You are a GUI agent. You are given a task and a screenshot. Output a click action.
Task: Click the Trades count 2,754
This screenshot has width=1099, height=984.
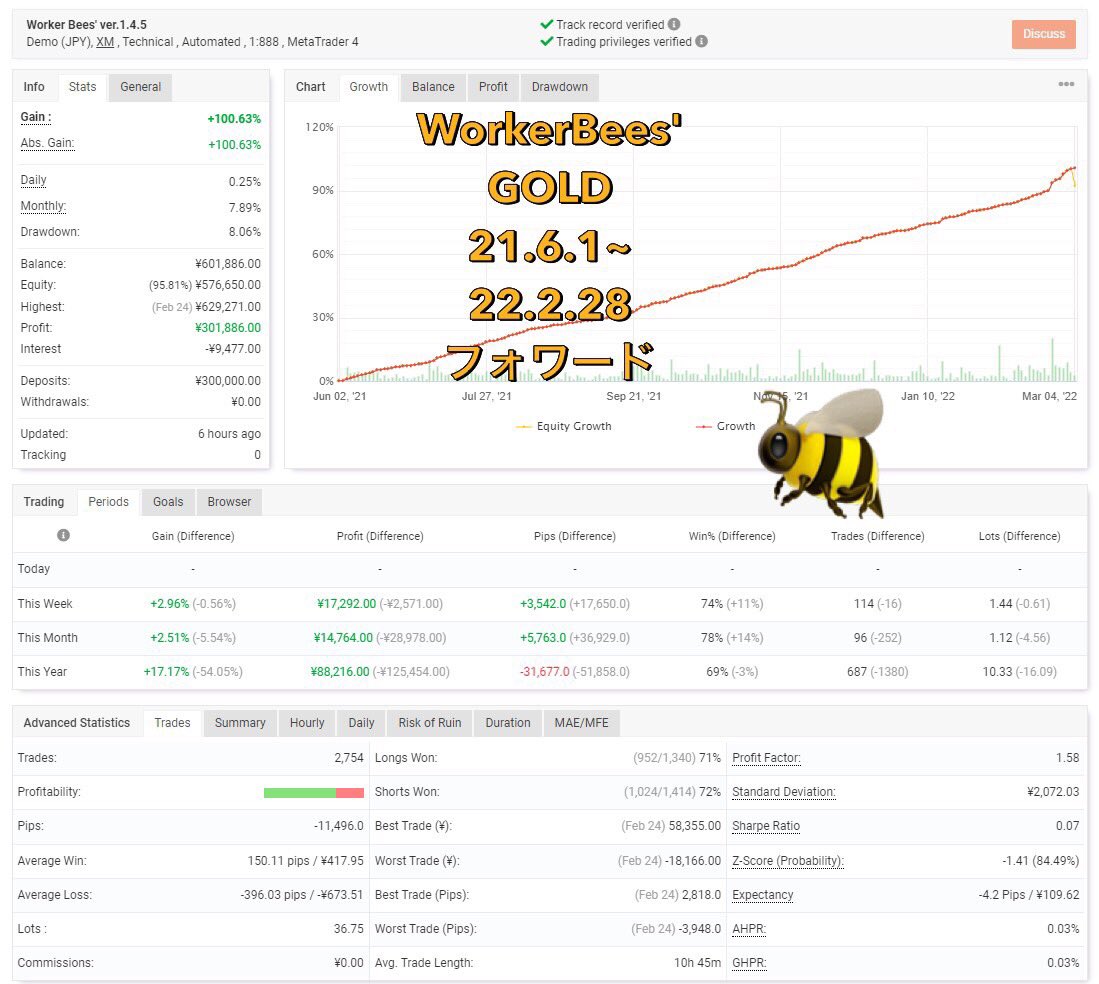[x=349, y=758]
